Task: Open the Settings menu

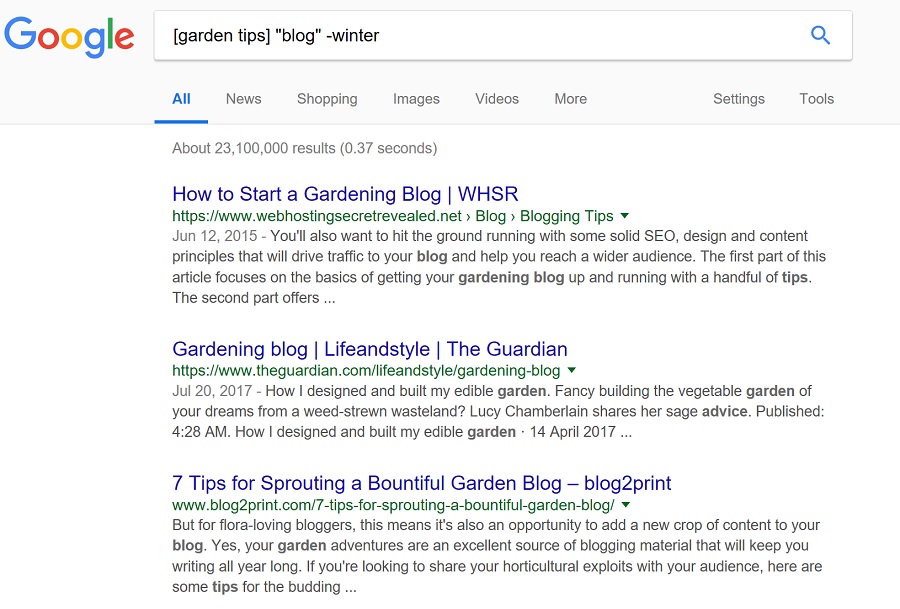Action: 739,99
